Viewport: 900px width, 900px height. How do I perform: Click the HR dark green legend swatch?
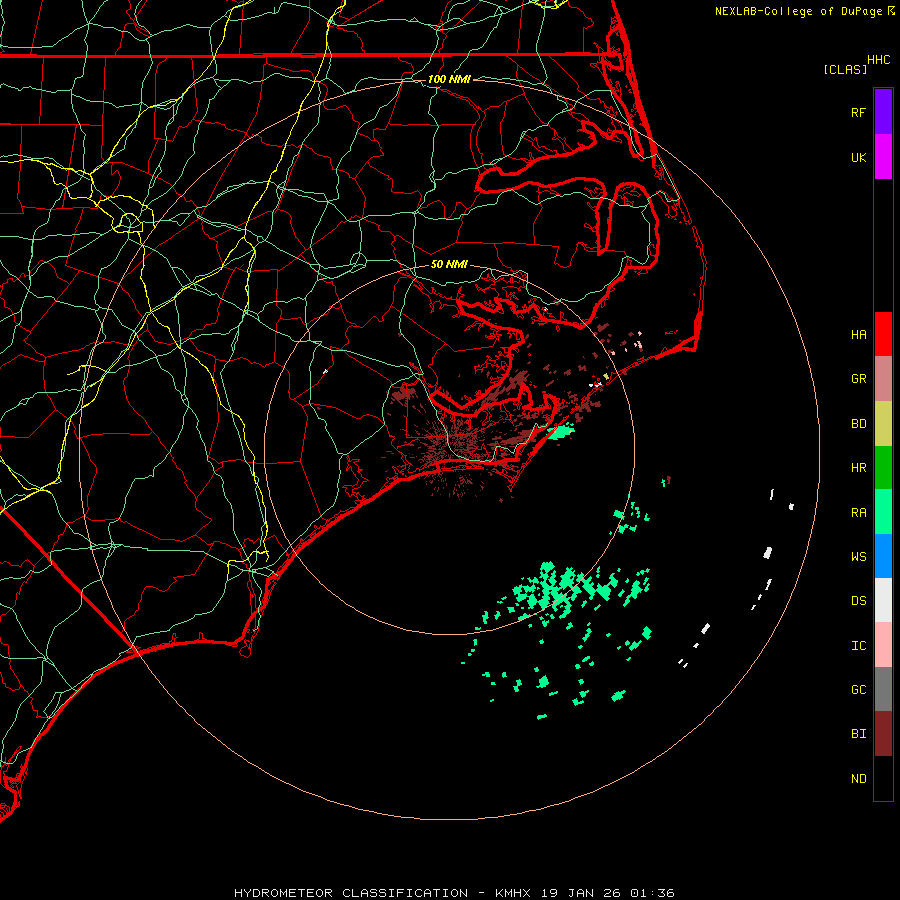883,468
